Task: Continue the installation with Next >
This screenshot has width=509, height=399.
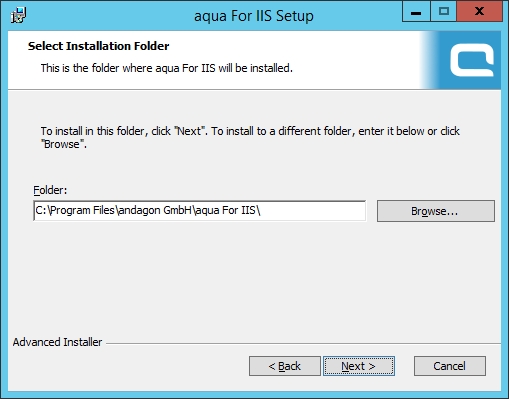Action: click(359, 366)
